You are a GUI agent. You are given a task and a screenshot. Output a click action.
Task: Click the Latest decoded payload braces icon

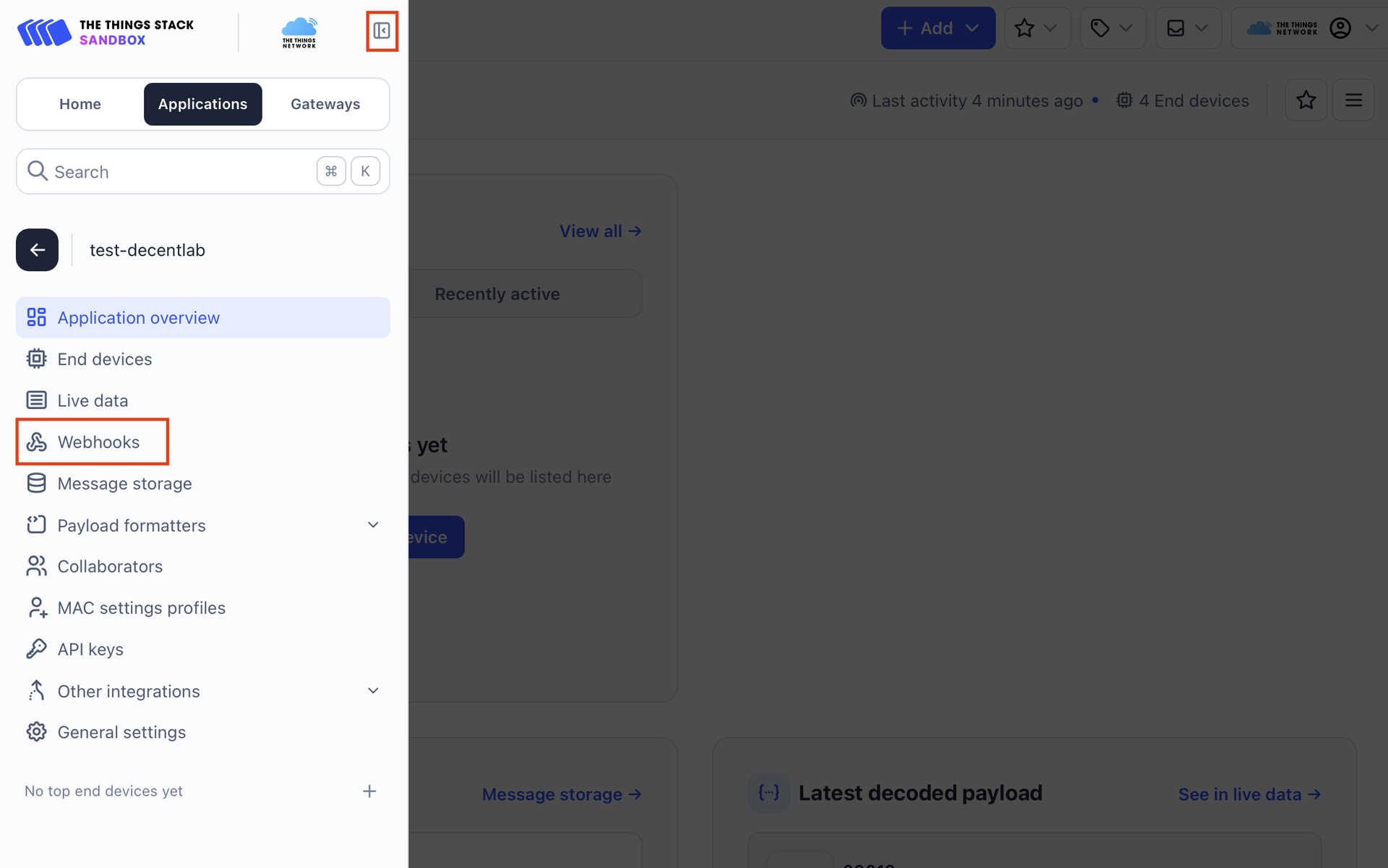tap(768, 793)
